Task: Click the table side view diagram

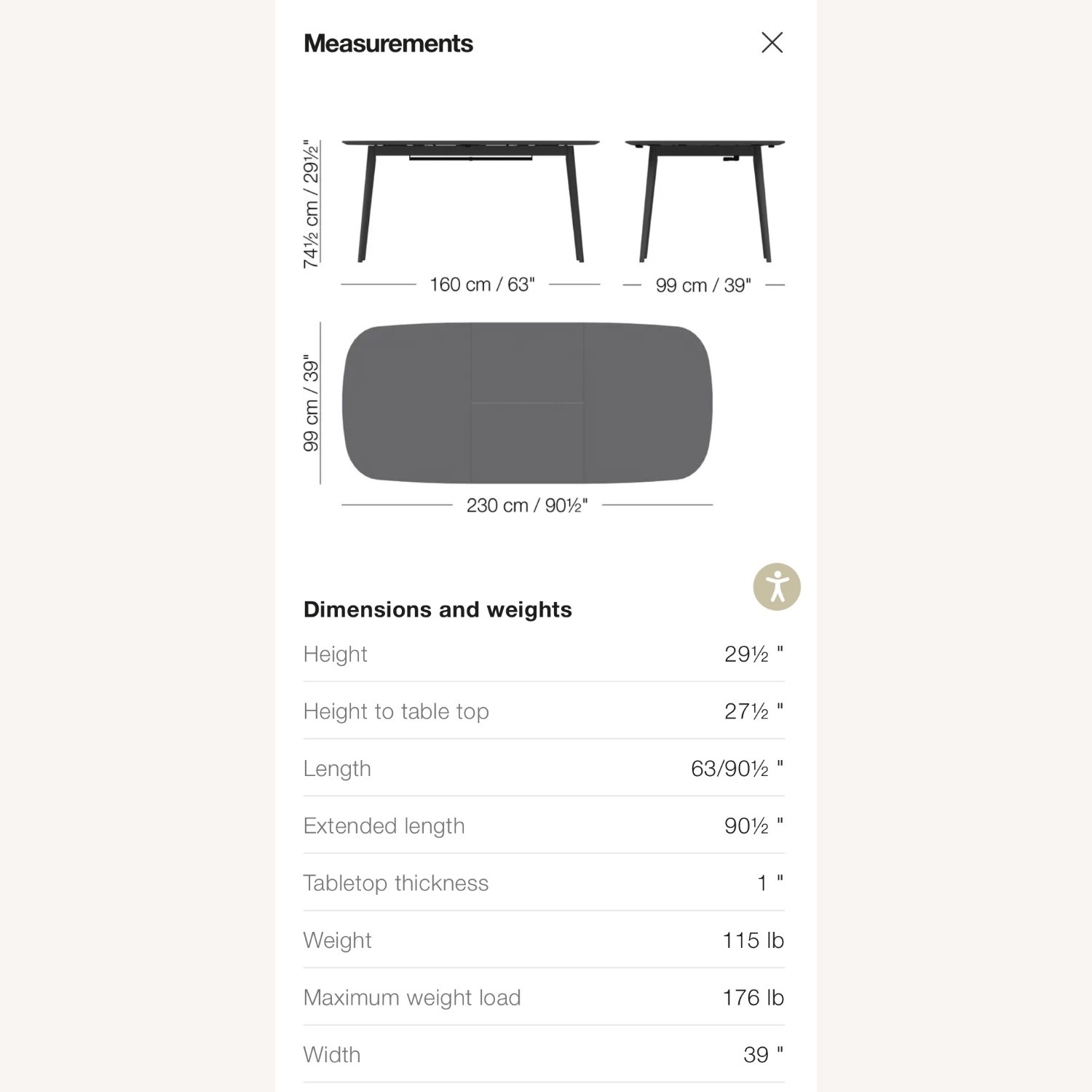Action: pos(470,200)
